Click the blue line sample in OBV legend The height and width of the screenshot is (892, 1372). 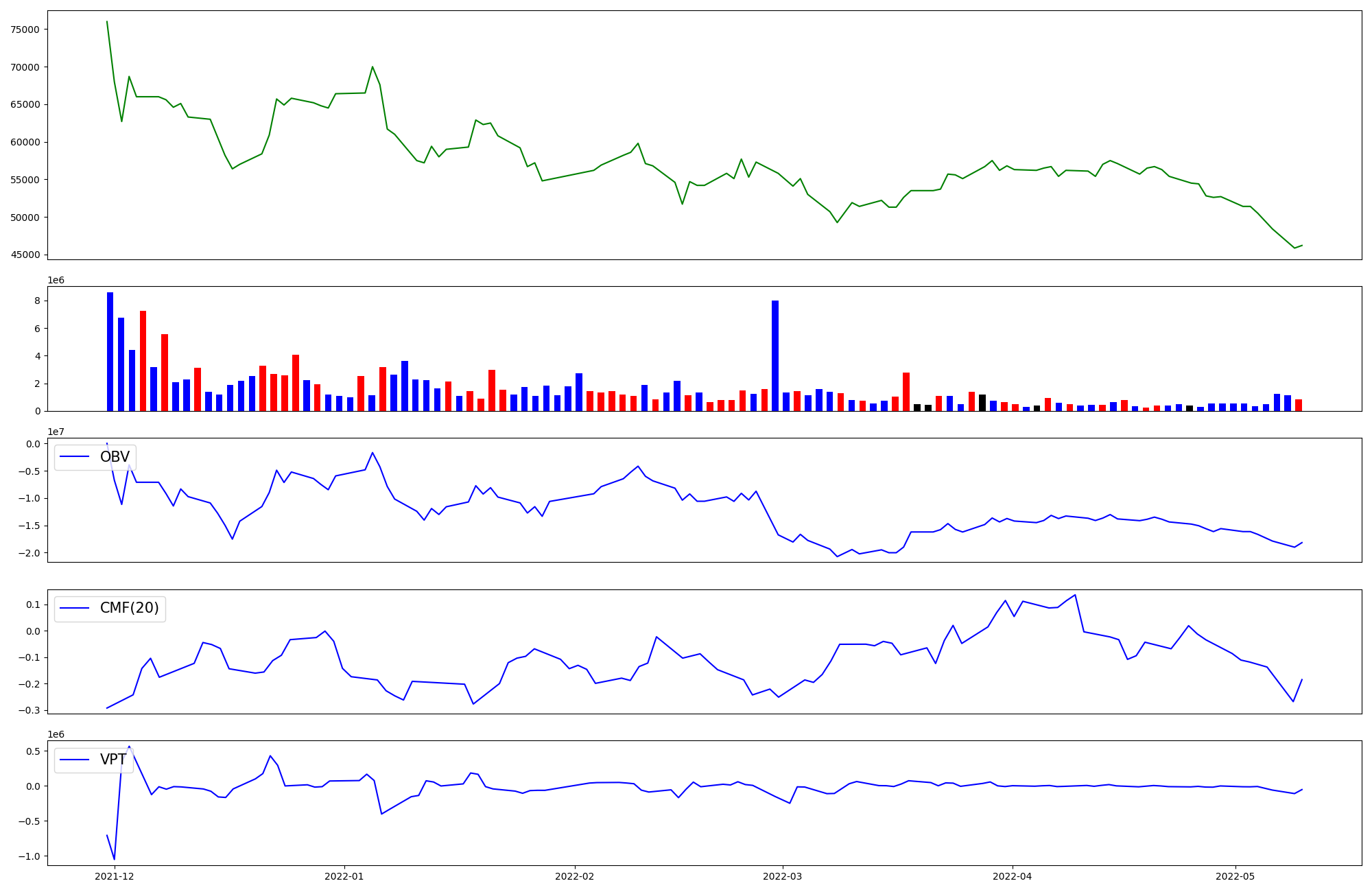point(75,457)
